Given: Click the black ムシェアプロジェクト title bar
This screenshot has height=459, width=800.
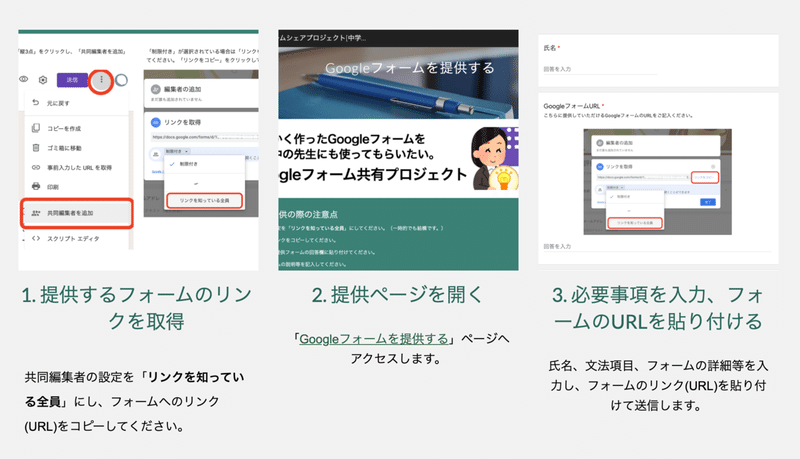Looking at the screenshot, I should [x=398, y=38].
